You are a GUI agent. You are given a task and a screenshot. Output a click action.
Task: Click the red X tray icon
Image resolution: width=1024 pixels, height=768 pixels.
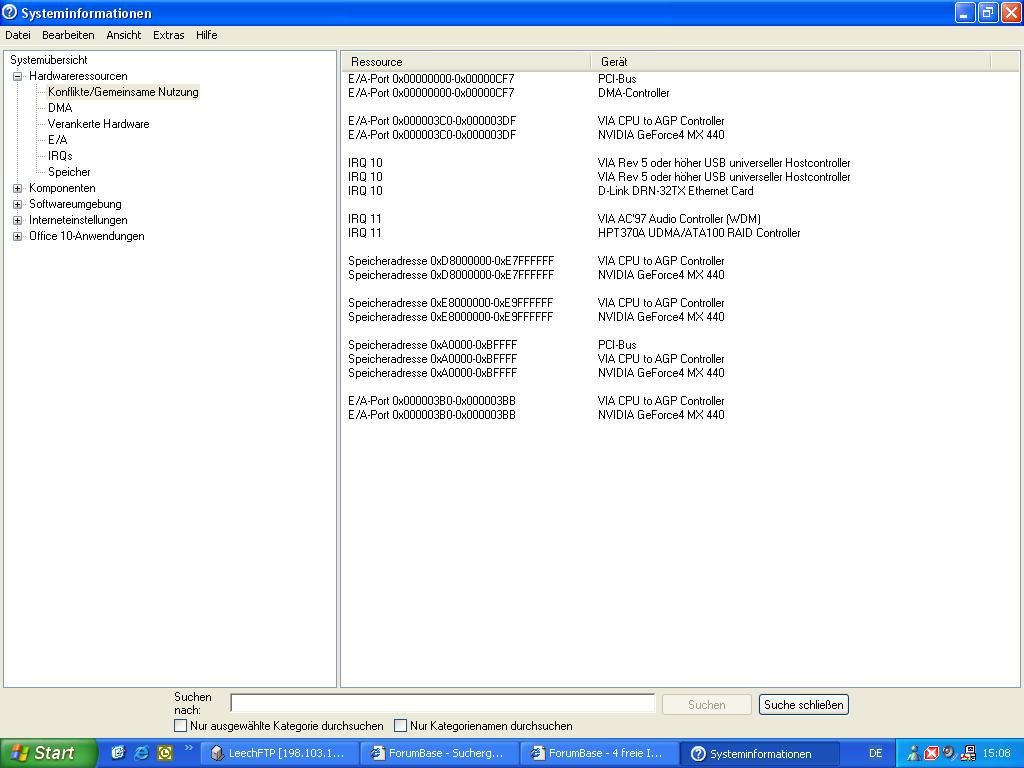click(x=931, y=753)
